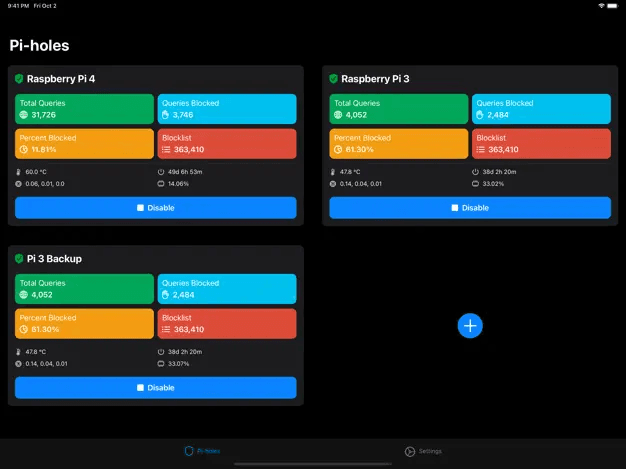Viewport: 626px width, 469px height.
Task: Open Raspberry Pi 3 Queries Blocked tile
Action: tap(541, 109)
